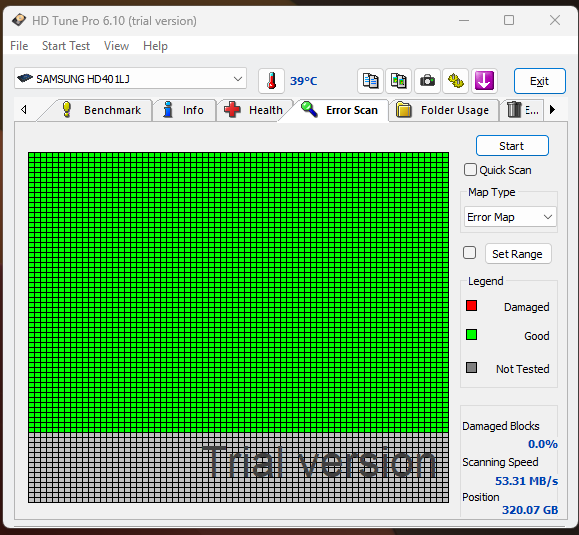Start the error scan
579x535 pixels.
[x=512, y=145]
